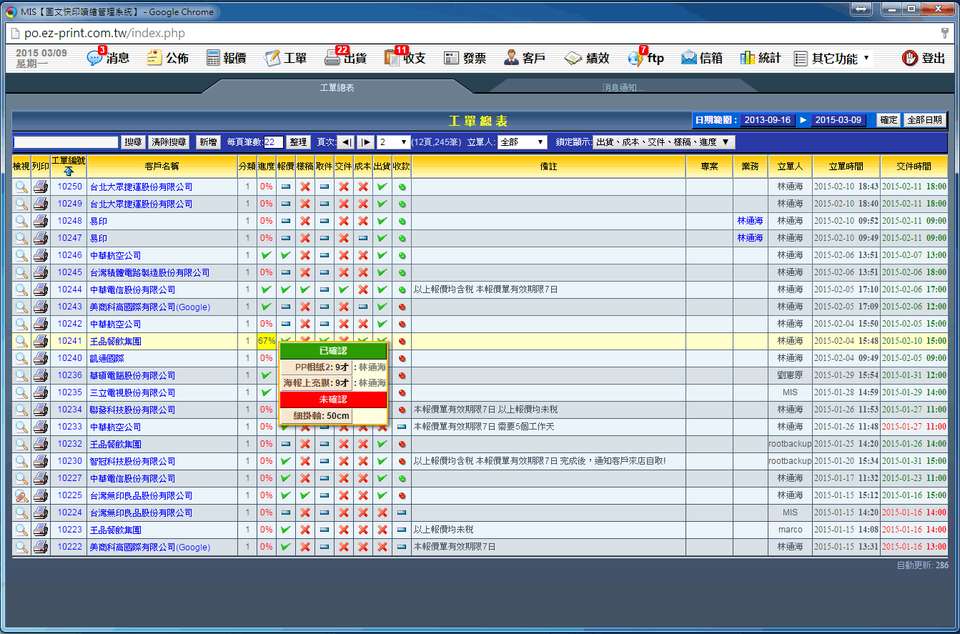Print order 10248 using printer icon
The height and width of the screenshot is (634, 960).
point(40,221)
